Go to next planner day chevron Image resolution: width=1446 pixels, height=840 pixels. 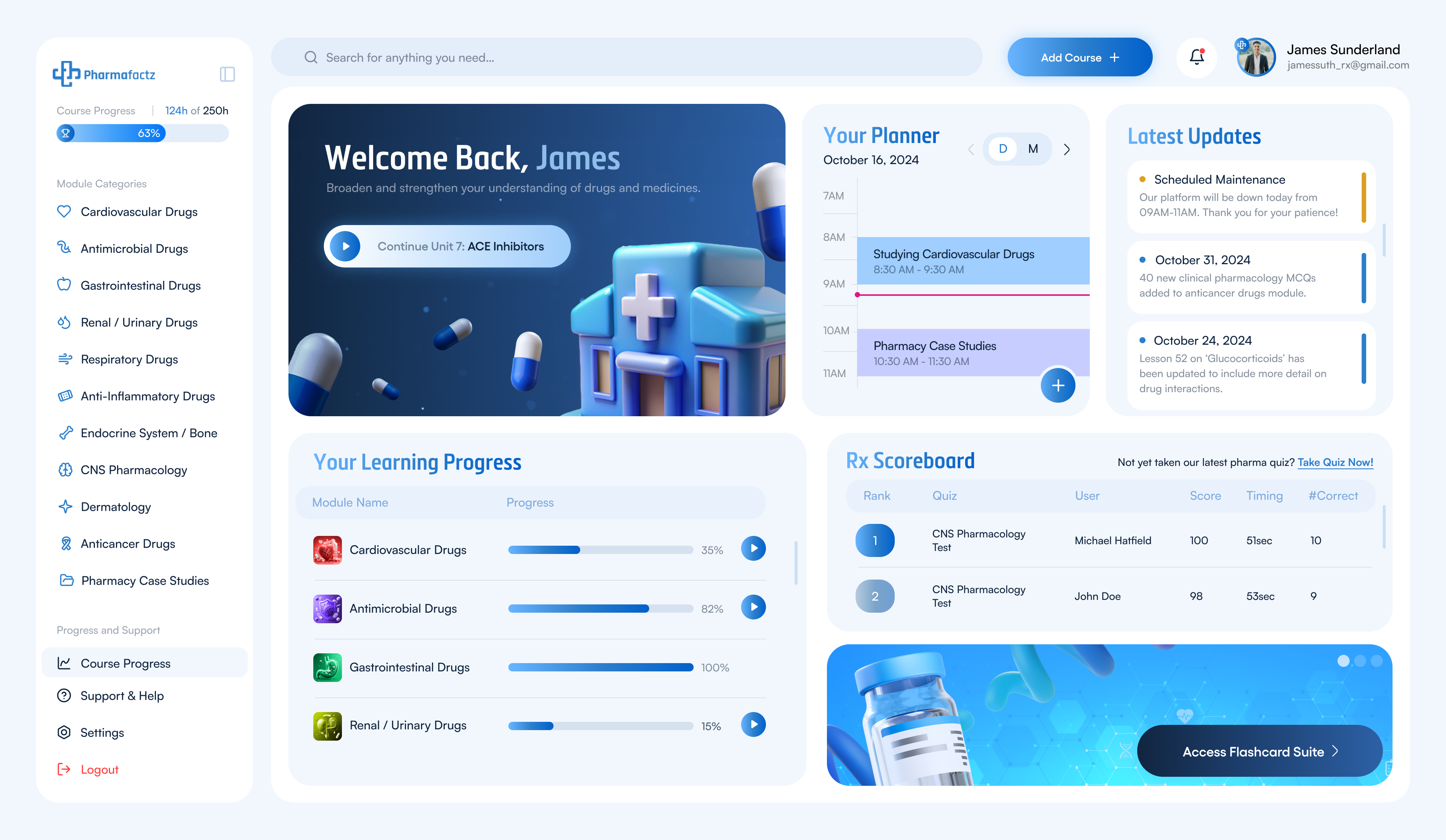(1066, 150)
